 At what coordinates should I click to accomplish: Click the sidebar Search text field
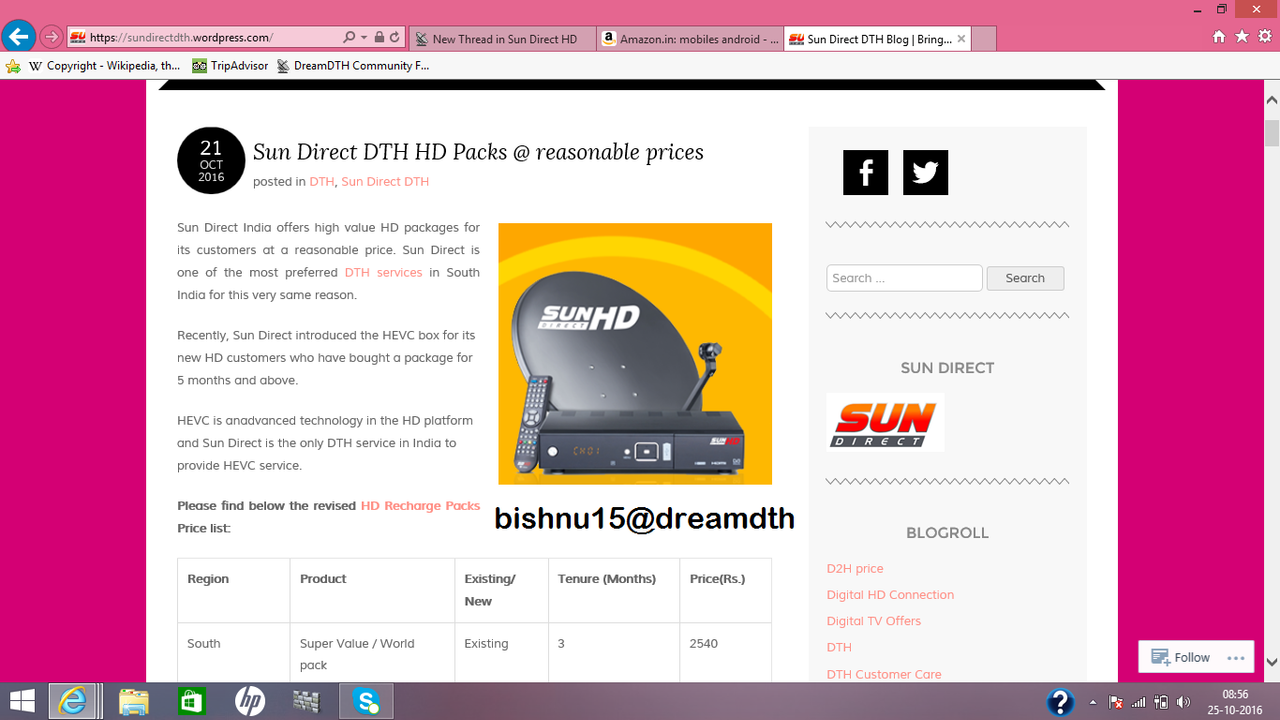[x=904, y=278]
